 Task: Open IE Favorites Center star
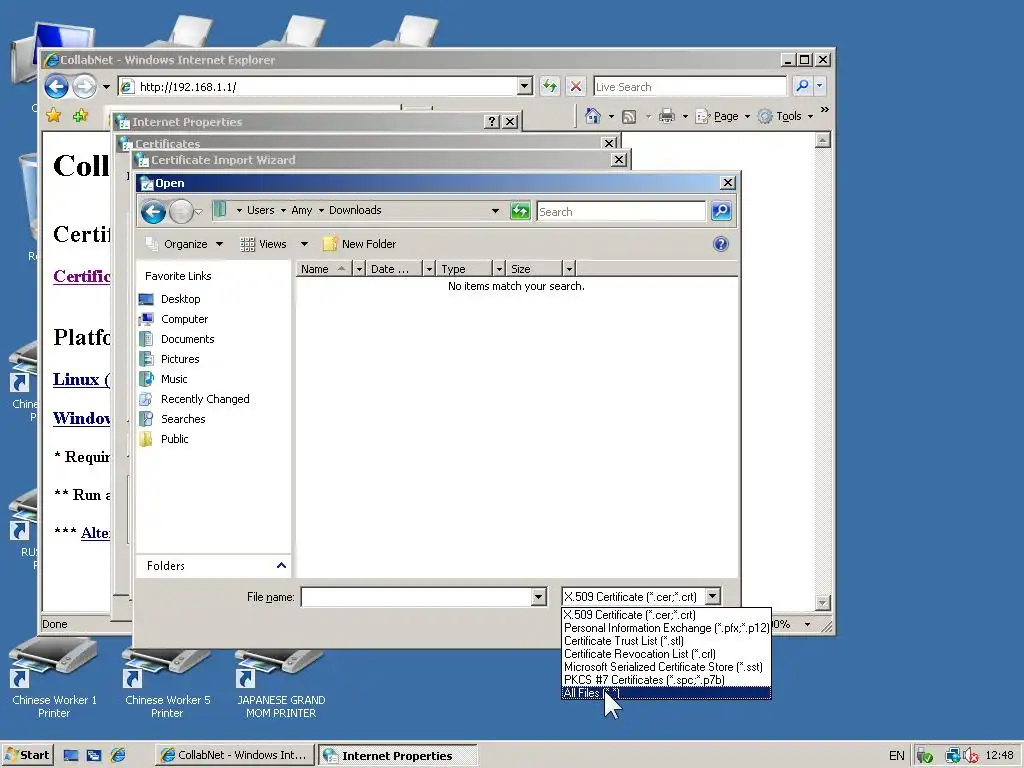(x=54, y=116)
